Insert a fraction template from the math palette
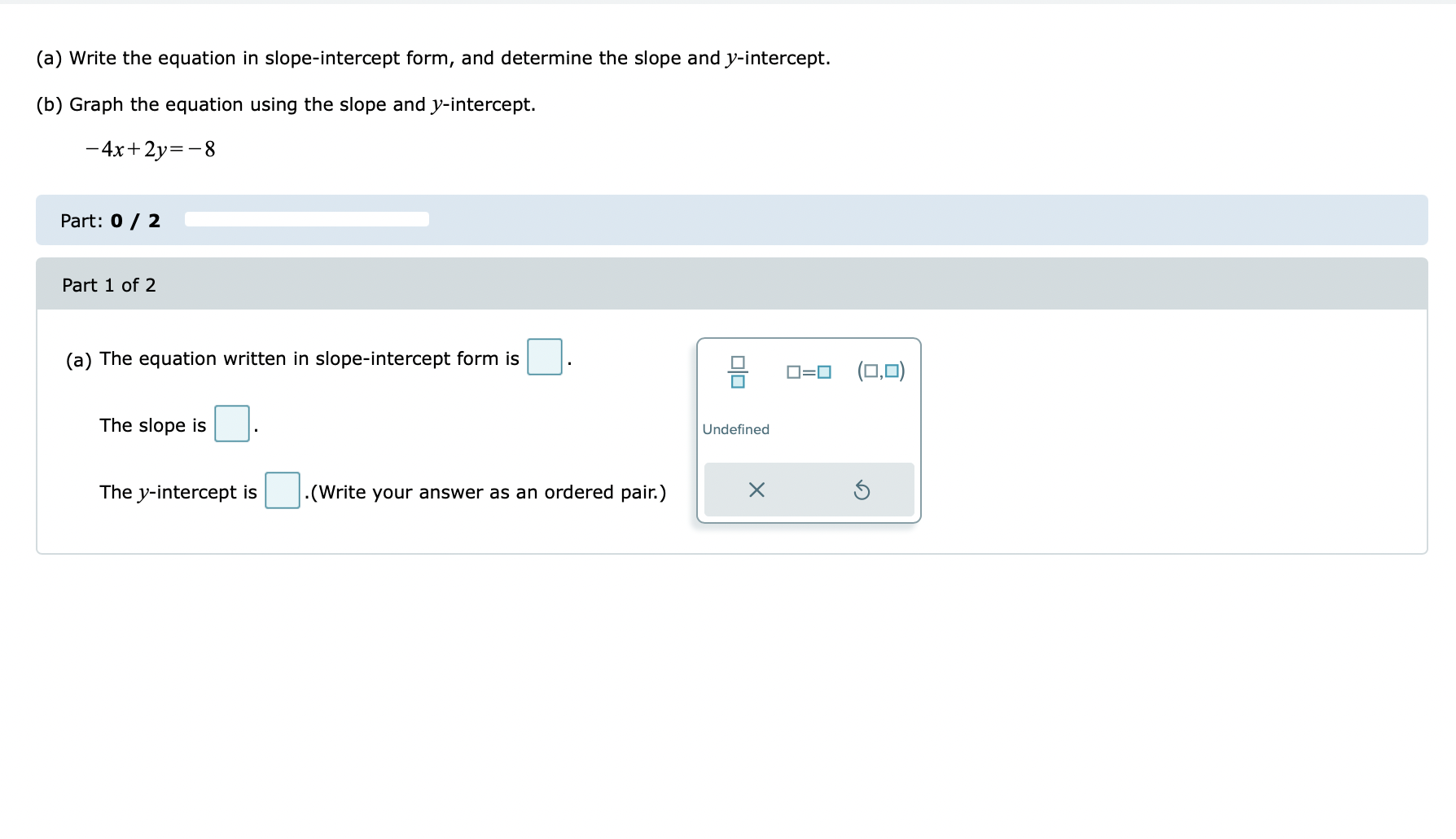 click(x=738, y=371)
